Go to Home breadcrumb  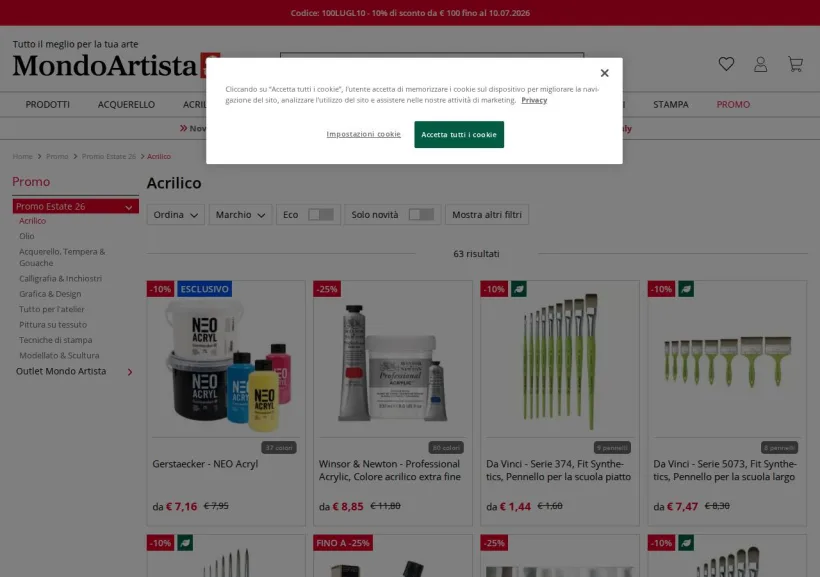22,156
